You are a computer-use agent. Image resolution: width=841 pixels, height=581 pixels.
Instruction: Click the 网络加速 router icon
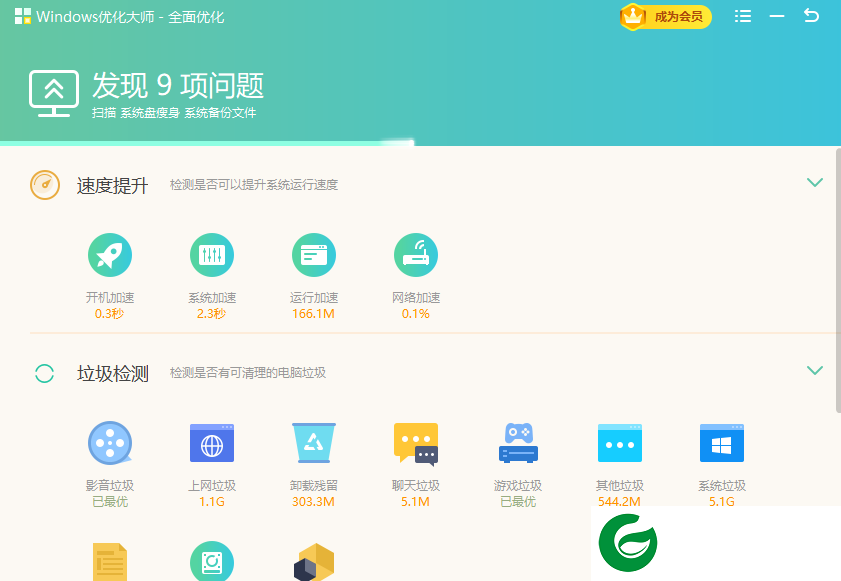[416, 255]
